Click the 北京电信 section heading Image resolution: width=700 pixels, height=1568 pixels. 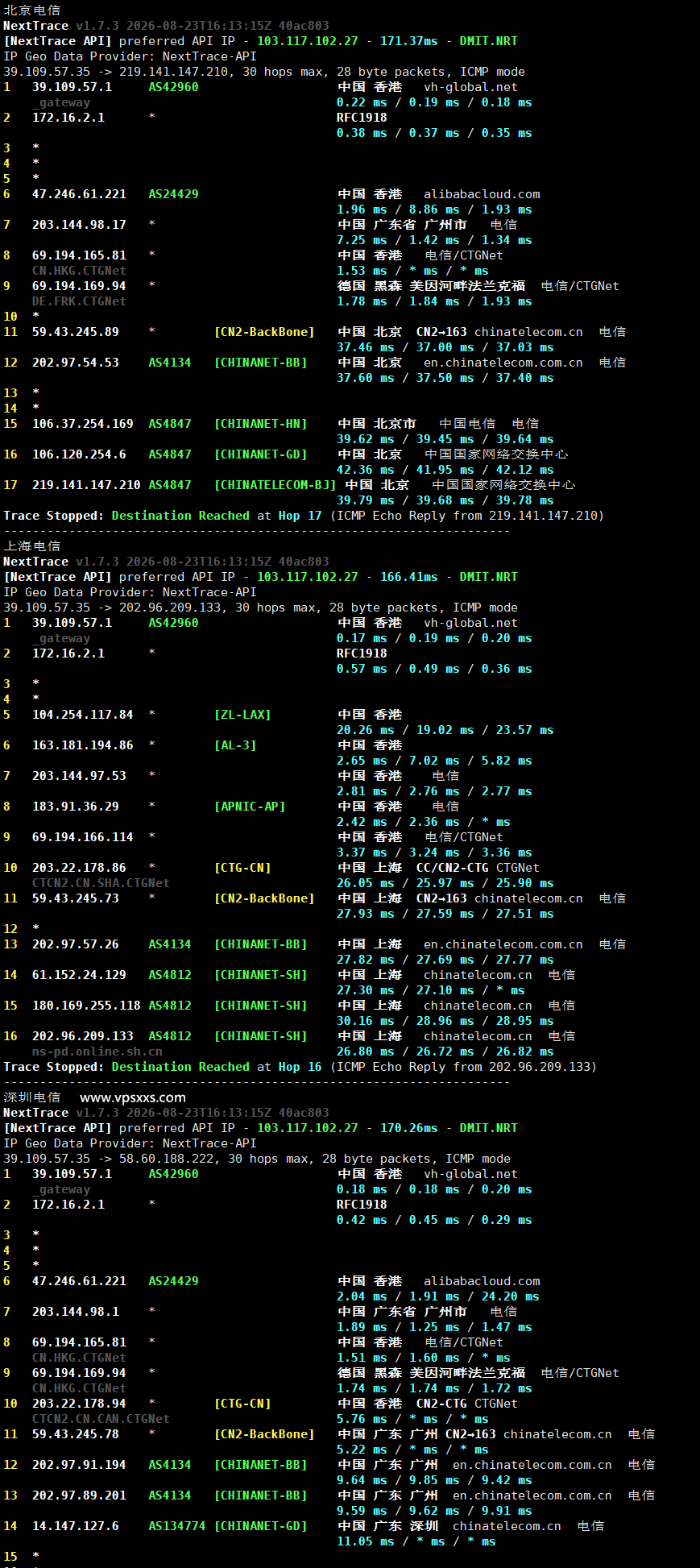[x=32, y=10]
